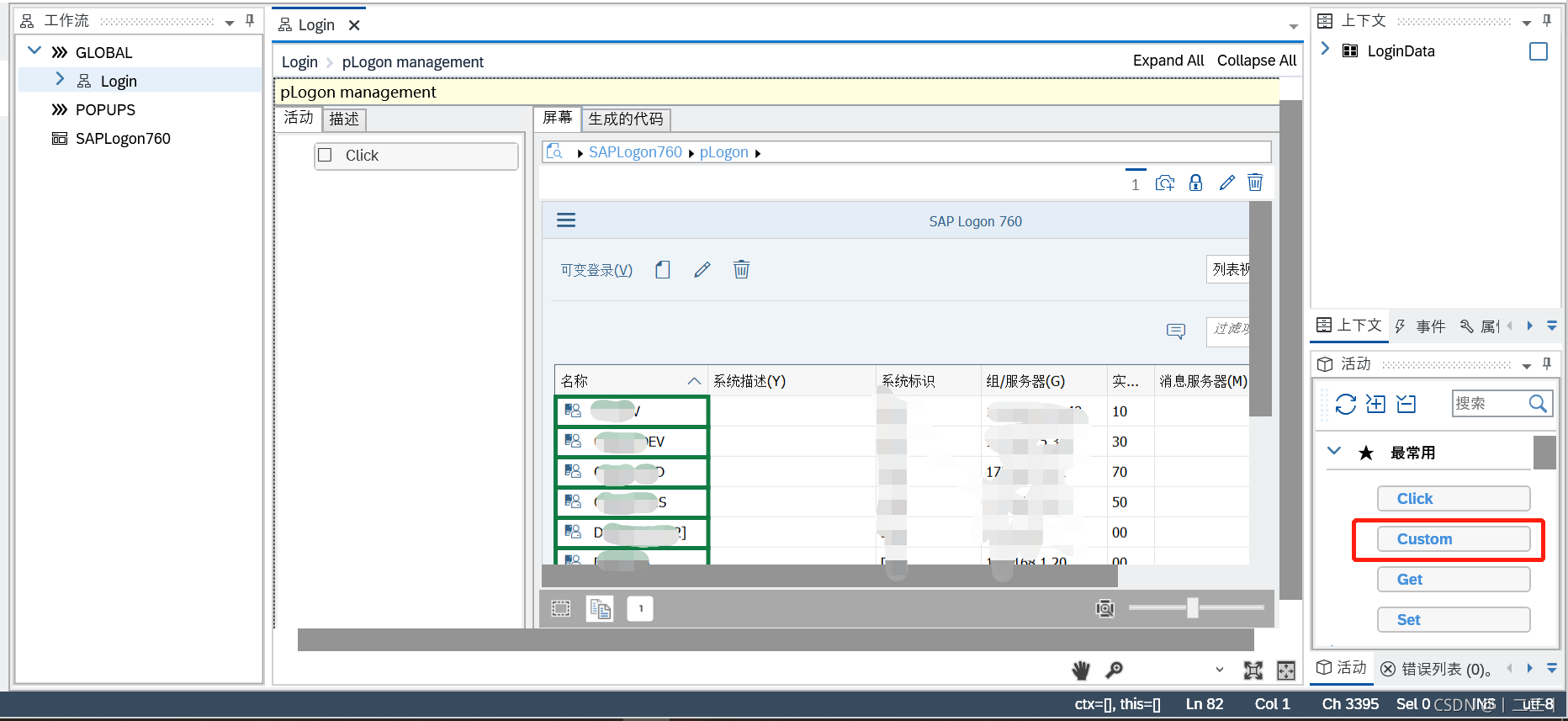This screenshot has height=721, width=1568.
Task: Click the Click activity button
Action: (1454, 499)
